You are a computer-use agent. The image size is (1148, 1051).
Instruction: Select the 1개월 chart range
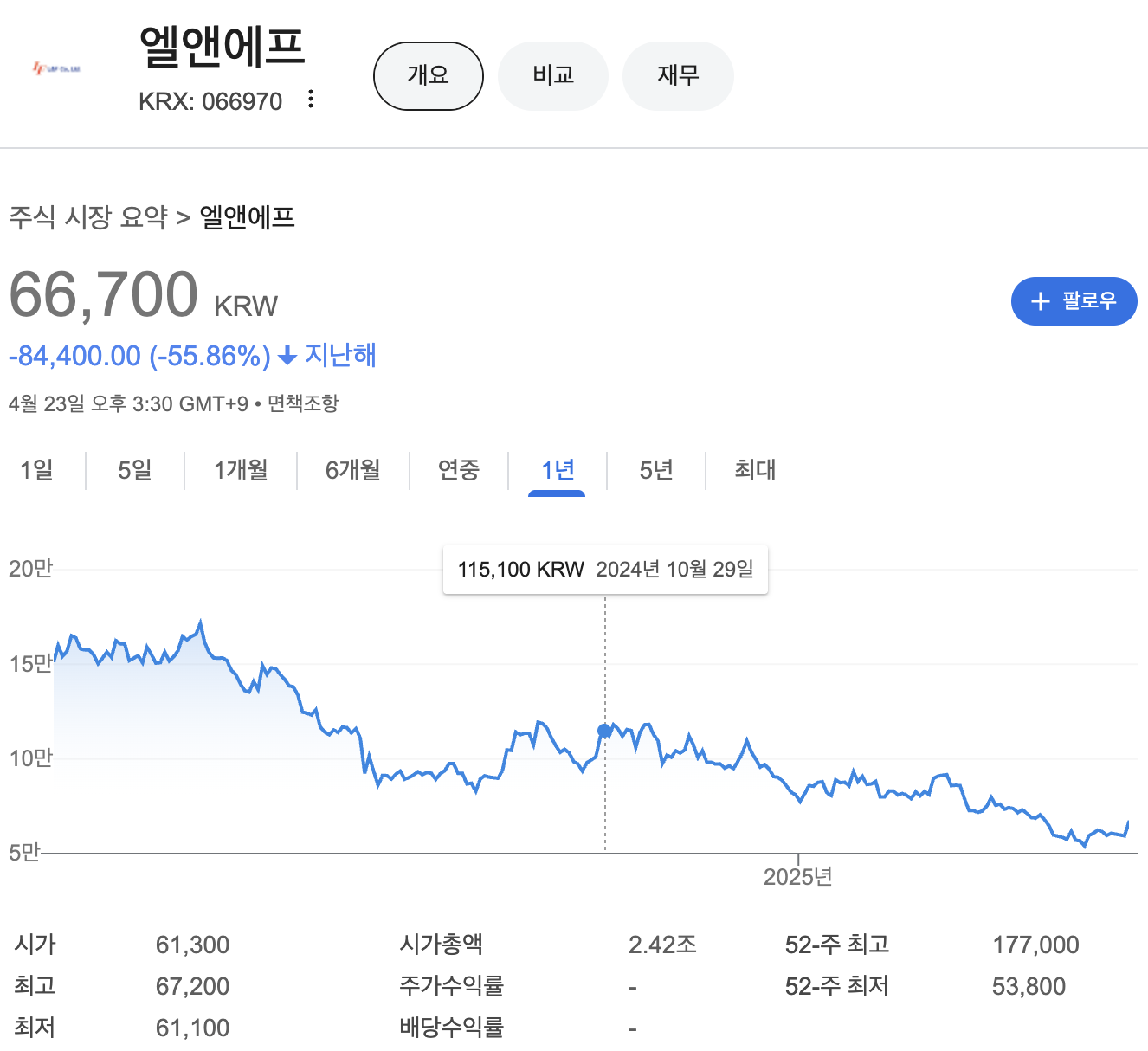click(x=241, y=470)
